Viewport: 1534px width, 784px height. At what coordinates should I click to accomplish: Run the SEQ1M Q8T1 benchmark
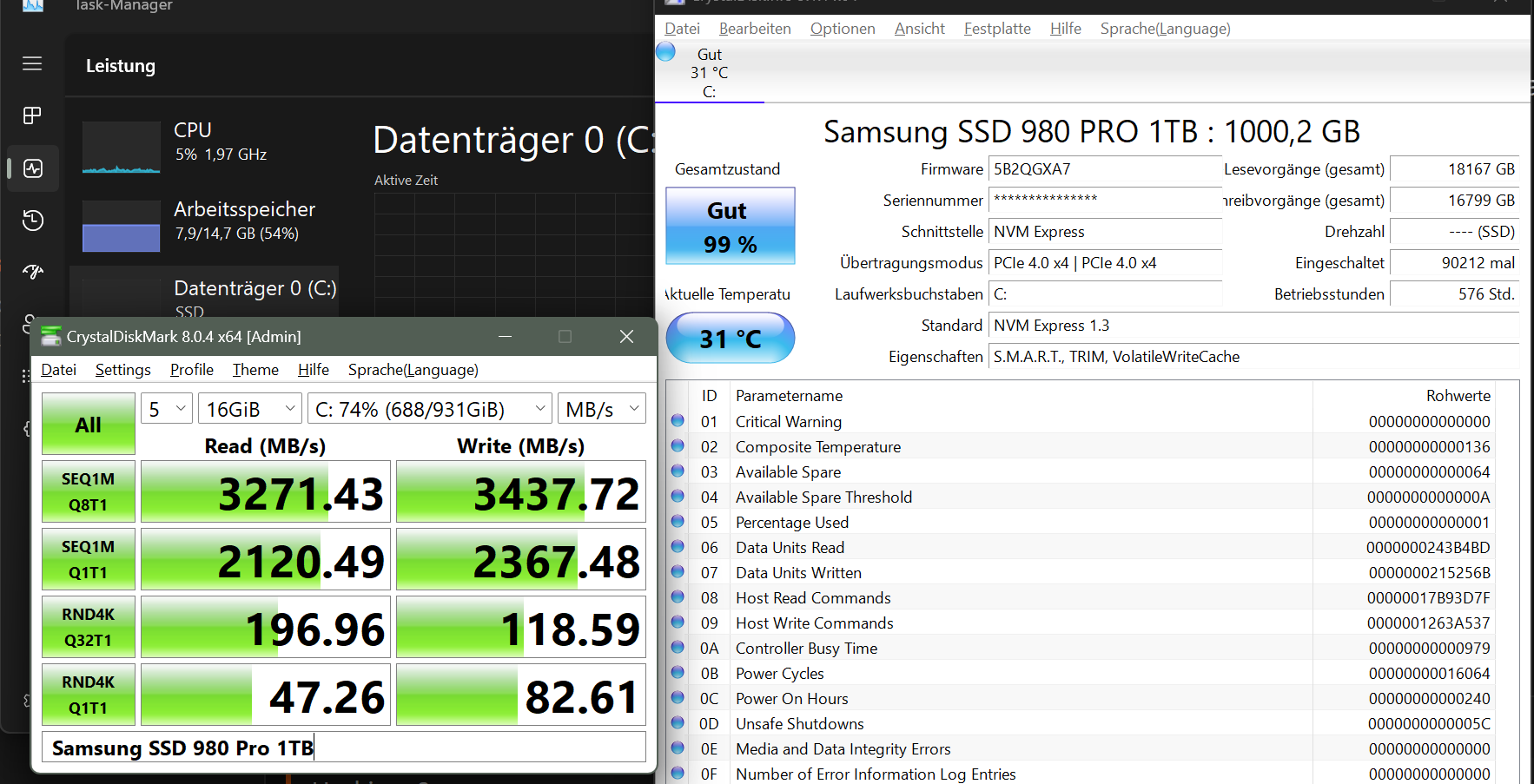pos(89,491)
